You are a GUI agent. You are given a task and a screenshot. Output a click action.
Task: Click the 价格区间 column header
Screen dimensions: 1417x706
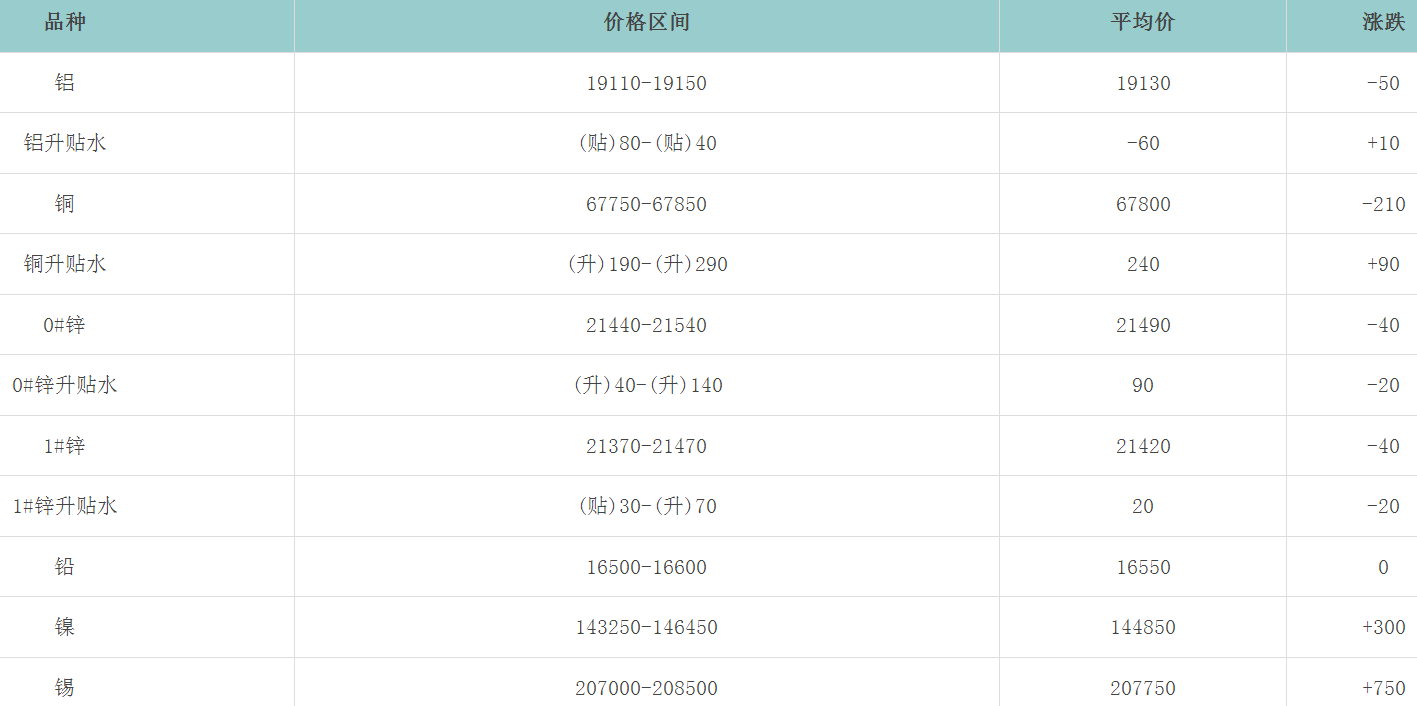click(646, 23)
